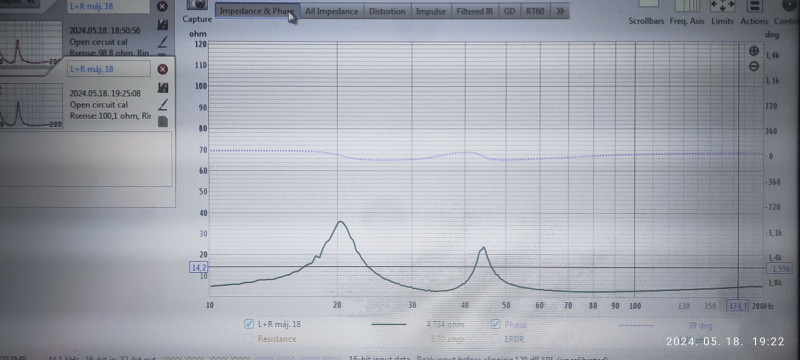Open the RT60 tab
The height and width of the screenshot is (360, 800).
(535, 11)
